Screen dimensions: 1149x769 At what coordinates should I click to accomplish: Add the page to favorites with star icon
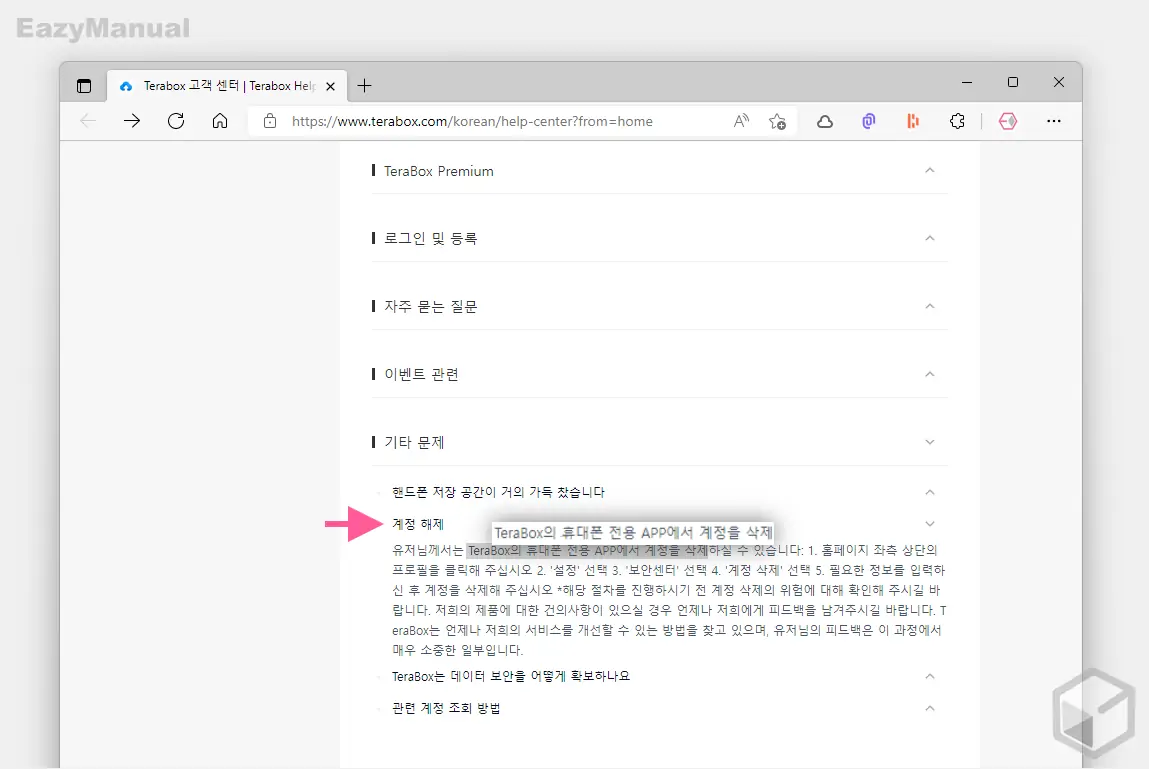[x=777, y=121]
